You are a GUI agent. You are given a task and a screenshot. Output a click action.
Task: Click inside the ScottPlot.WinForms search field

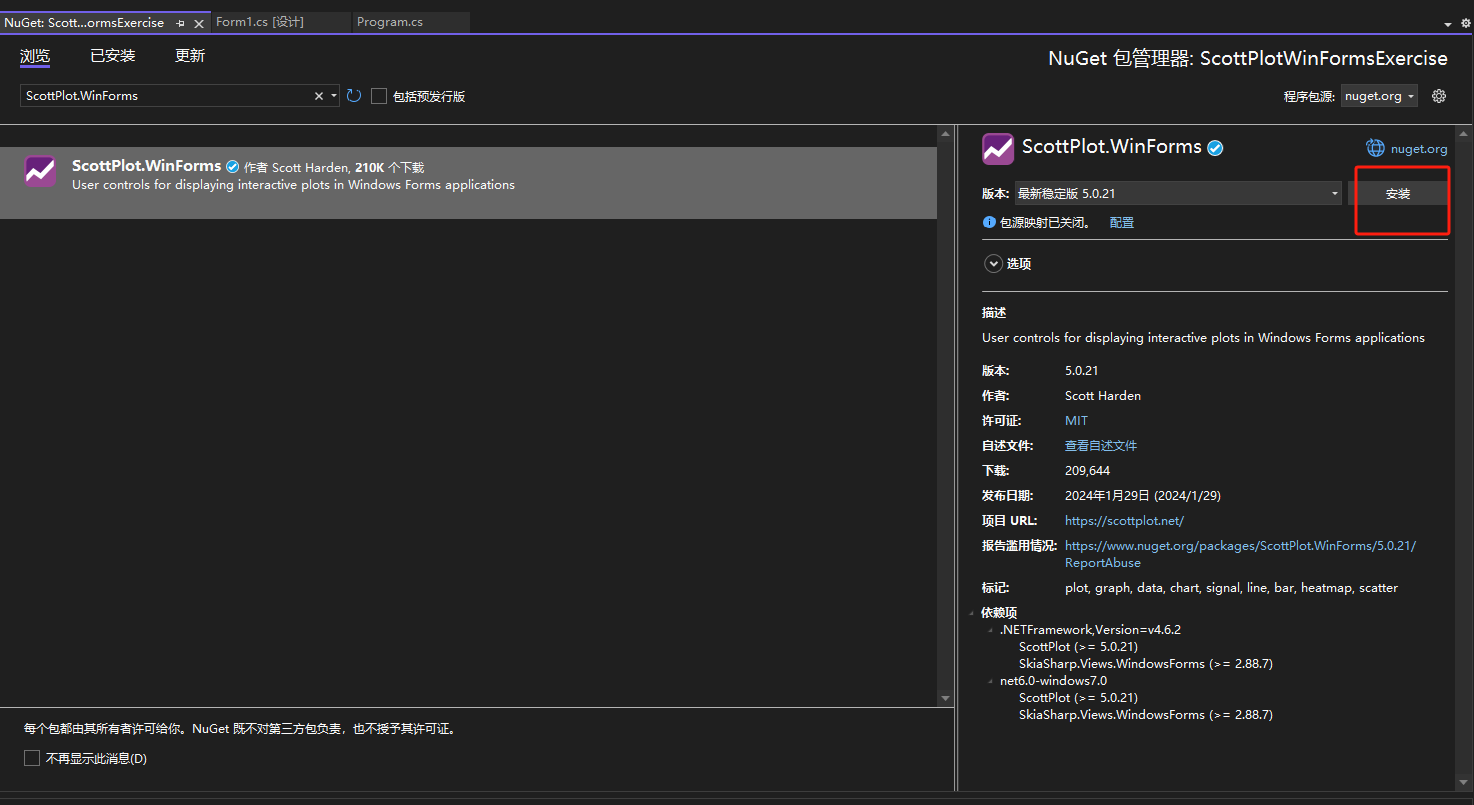165,96
